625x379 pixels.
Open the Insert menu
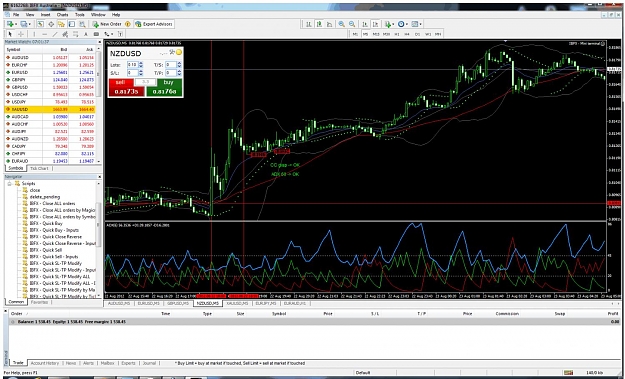[x=45, y=15]
